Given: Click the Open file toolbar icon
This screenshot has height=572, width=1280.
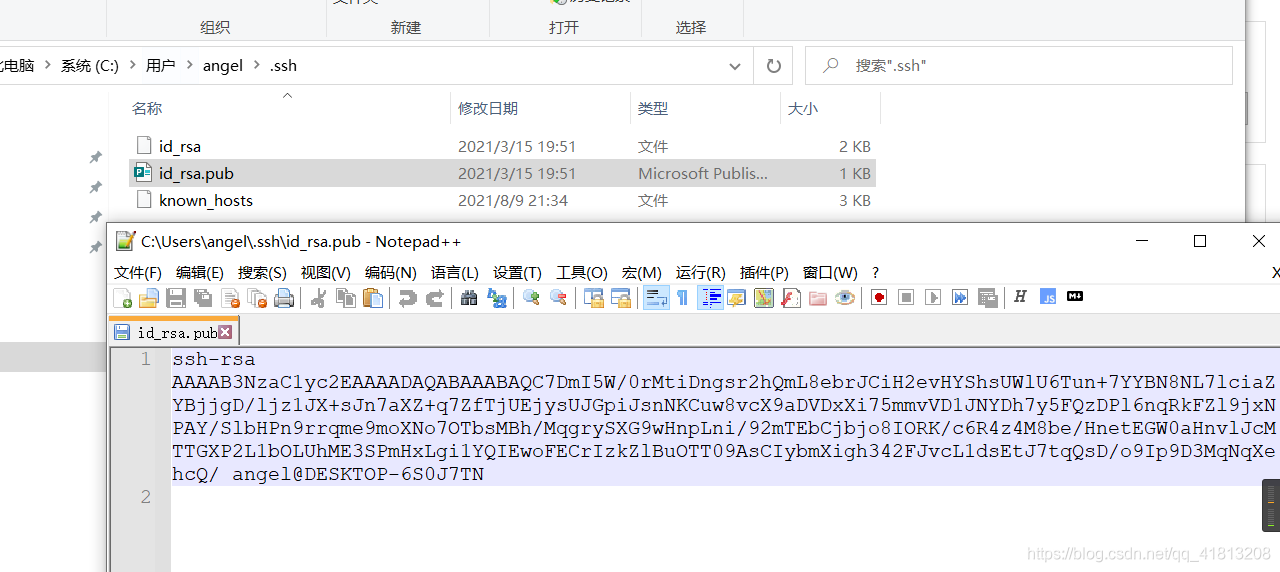Looking at the screenshot, I should [149, 298].
